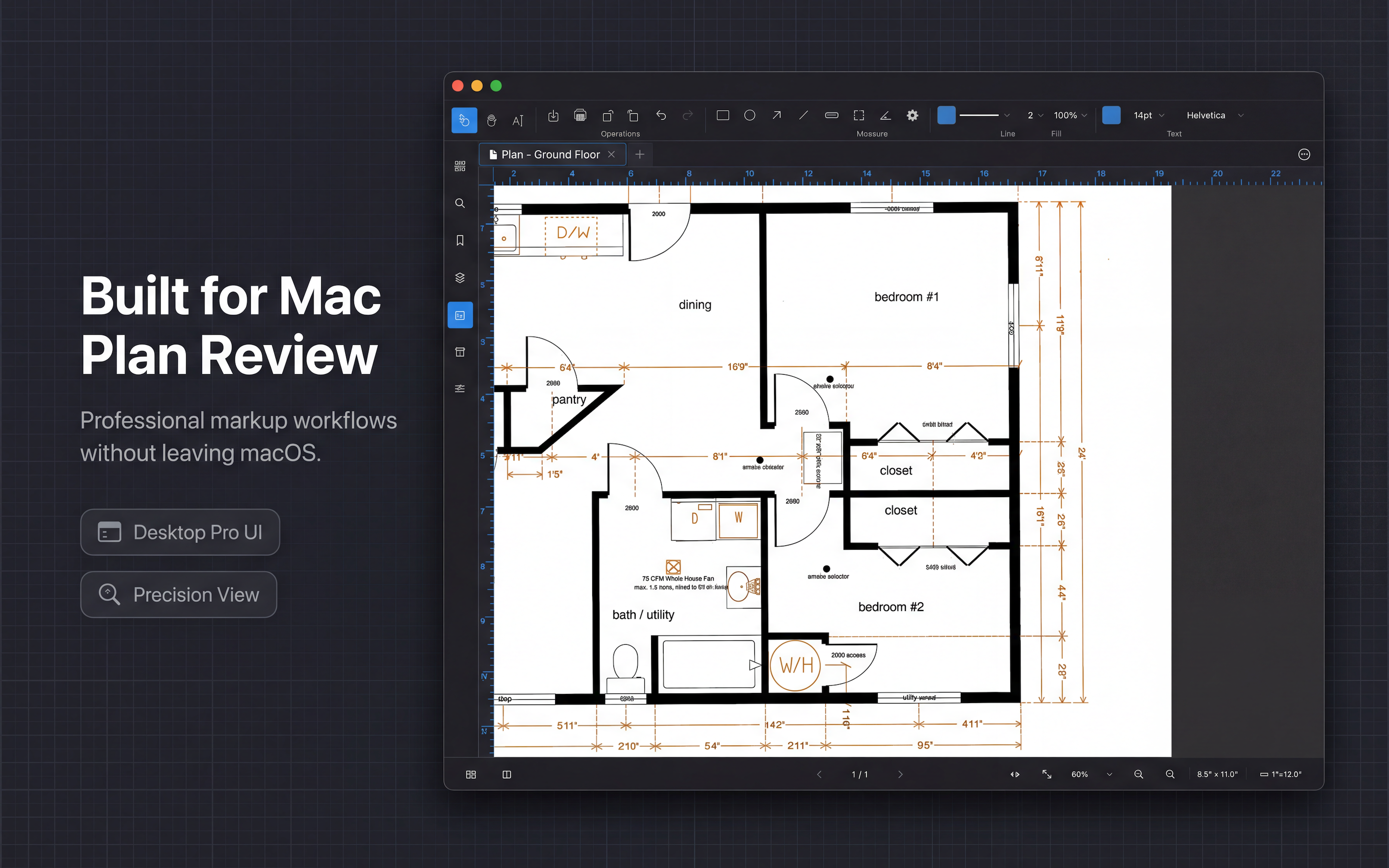Open the 100% fill opacity dropdown
Viewport: 1389px width, 868px height.
point(1071,115)
